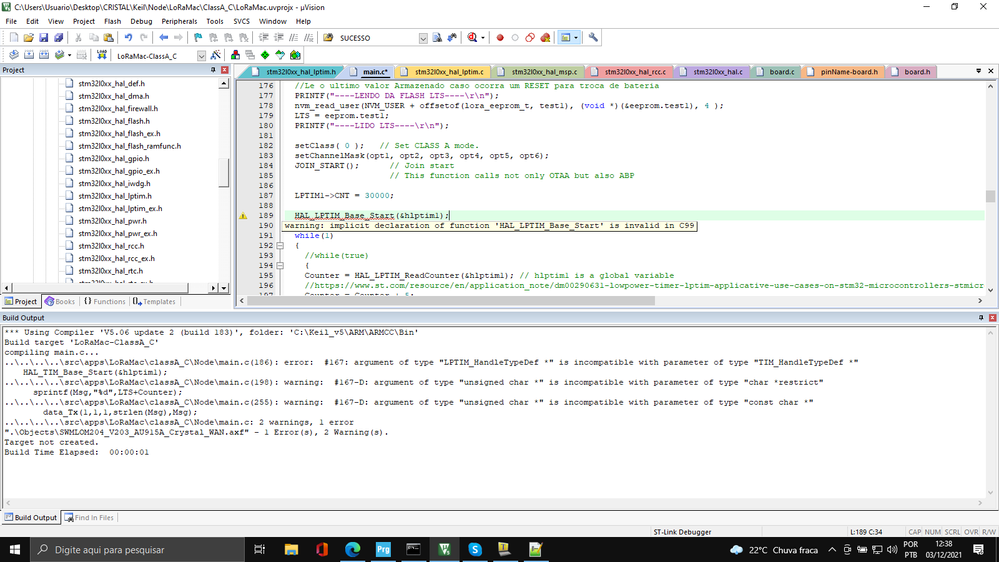Screen dimensions: 999x562
Task: Open the Peripherals menu
Action: 179,21
